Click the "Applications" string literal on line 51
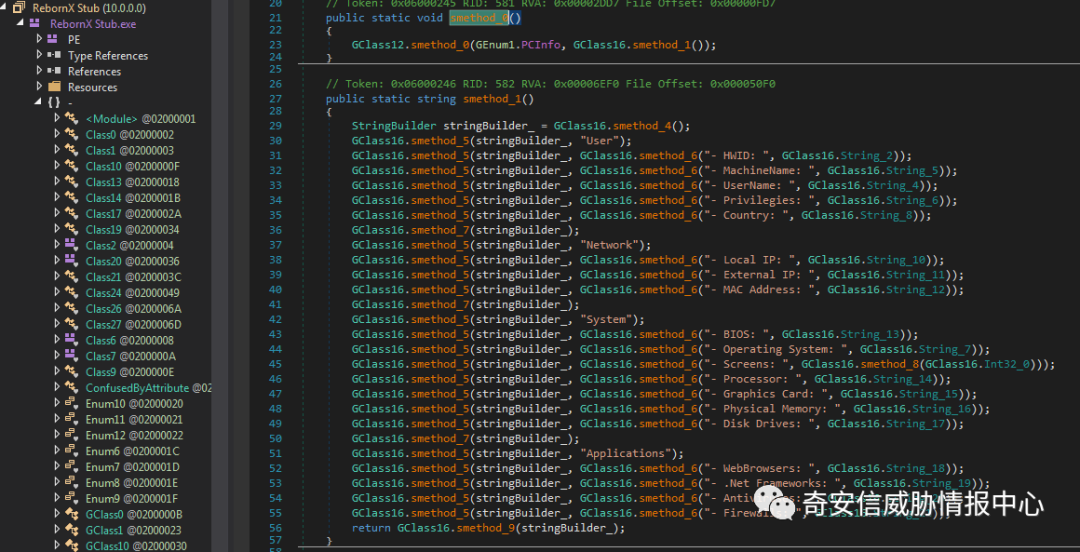The image size is (1080, 552). (625, 453)
